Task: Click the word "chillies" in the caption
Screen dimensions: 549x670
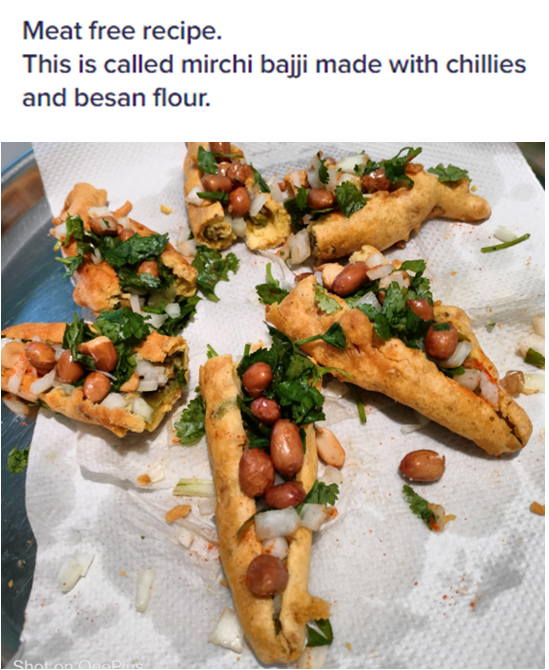Action: click(486, 65)
